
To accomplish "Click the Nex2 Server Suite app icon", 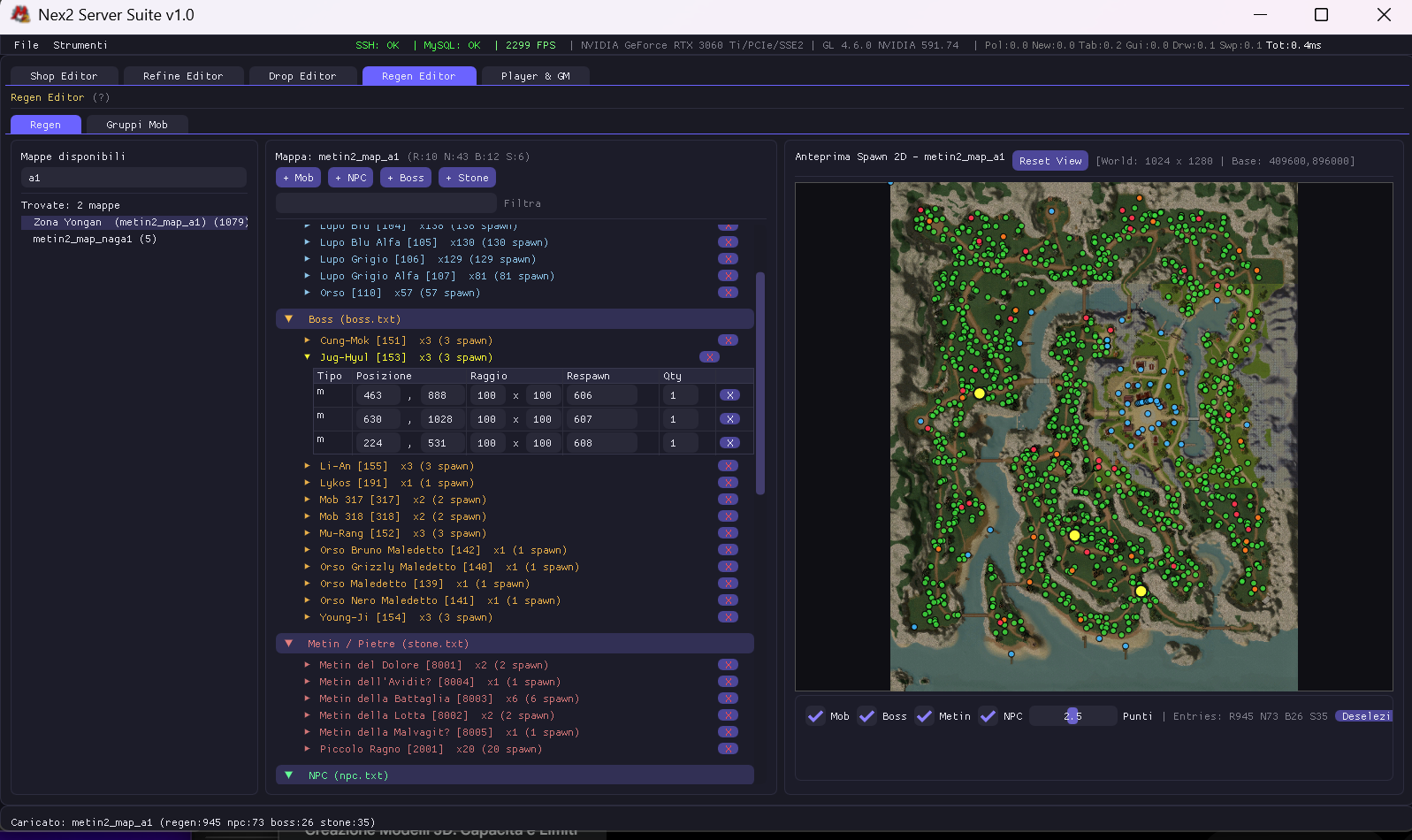I will 19,15.
